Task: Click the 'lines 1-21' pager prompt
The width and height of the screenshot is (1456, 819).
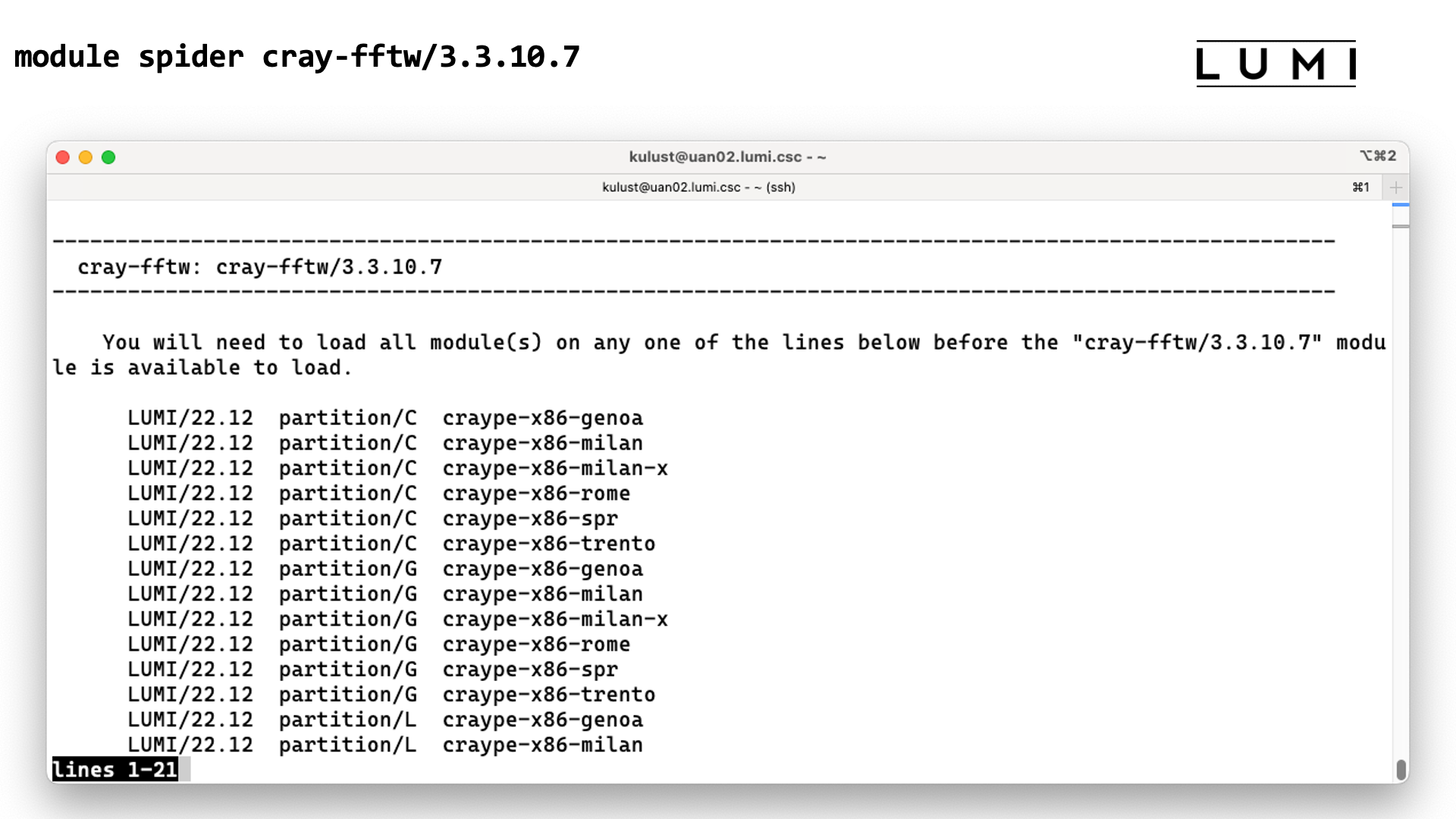Action: point(115,769)
